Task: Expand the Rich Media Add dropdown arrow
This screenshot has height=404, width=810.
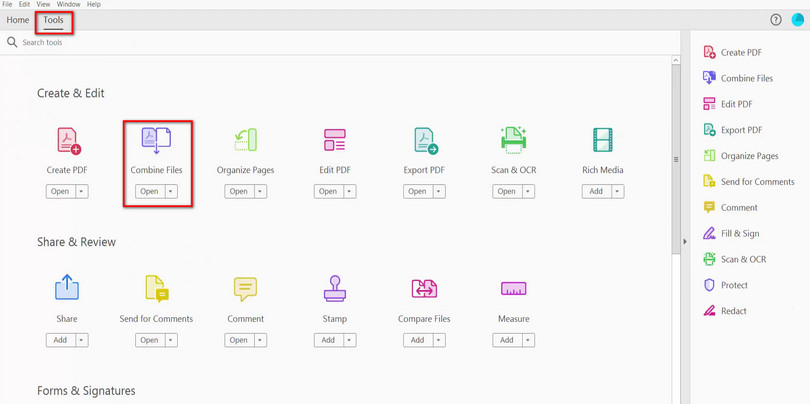Action: coord(617,191)
